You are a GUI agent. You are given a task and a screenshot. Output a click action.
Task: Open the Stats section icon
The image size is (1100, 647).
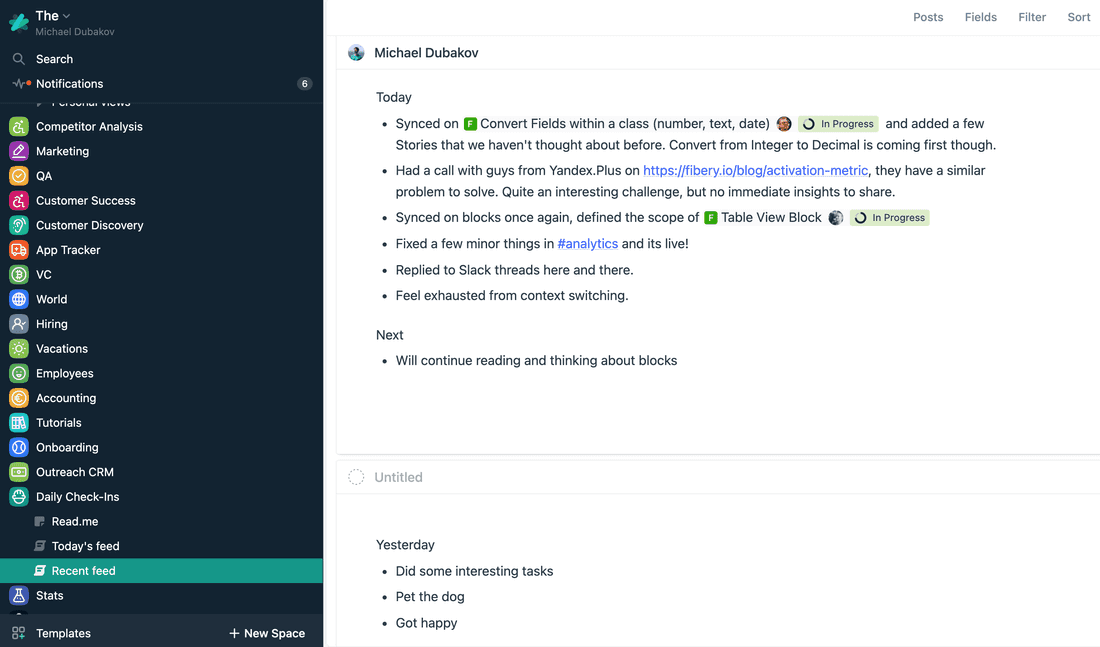click(18, 595)
